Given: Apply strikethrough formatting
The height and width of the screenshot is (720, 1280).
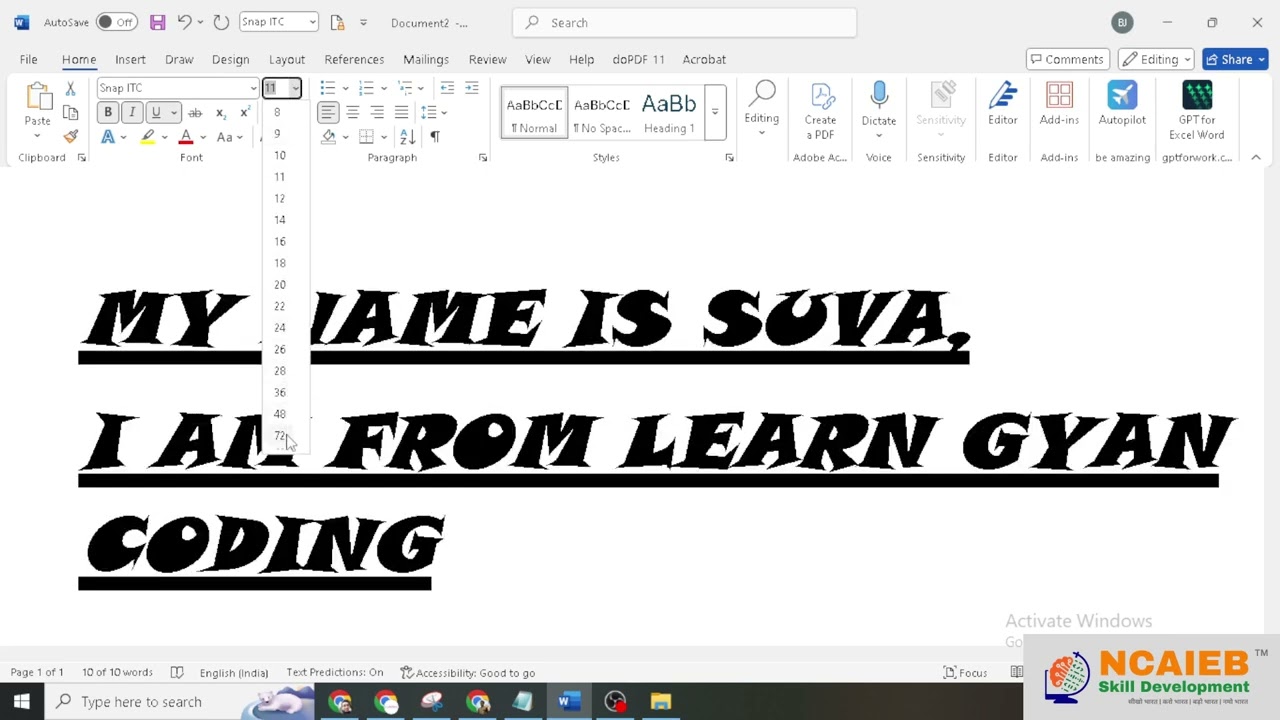Looking at the screenshot, I should click(x=195, y=112).
